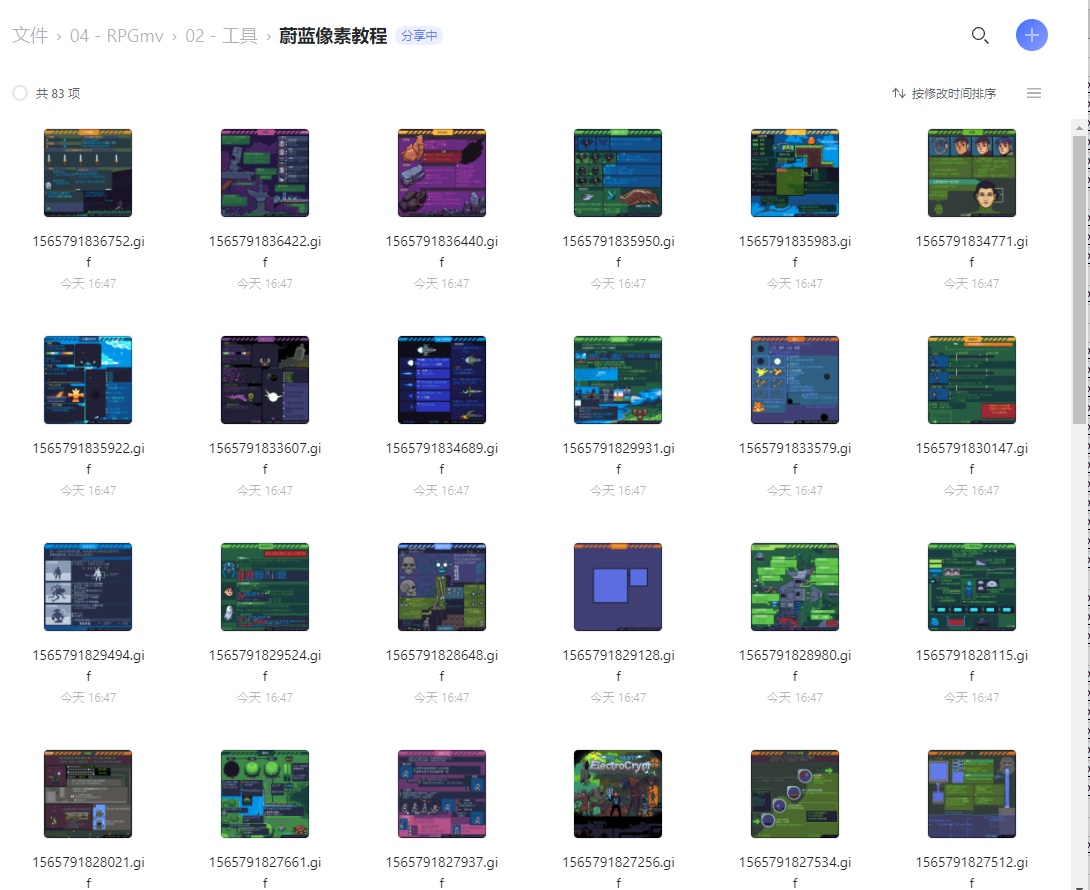Click file name 1565791833607.gif

pyautogui.click(x=265, y=458)
